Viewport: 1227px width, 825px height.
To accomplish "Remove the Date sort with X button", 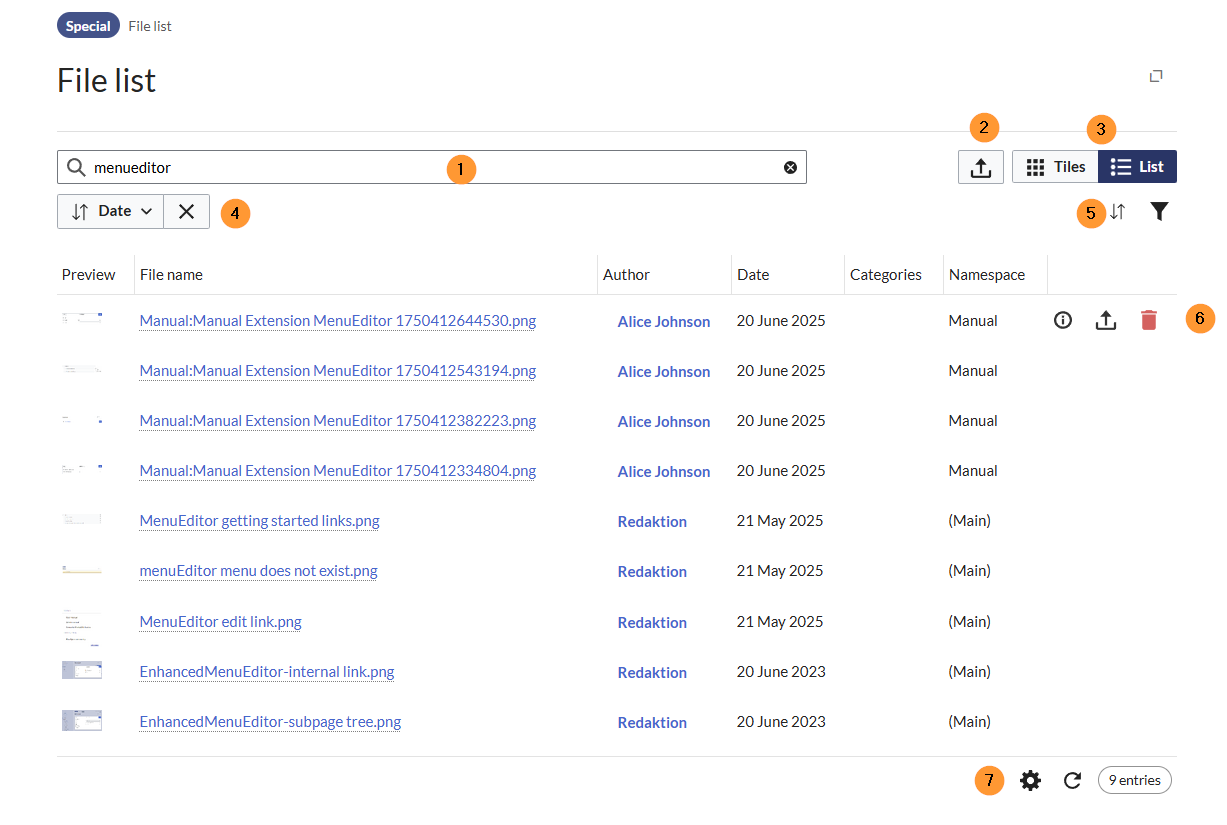I will (x=186, y=212).
